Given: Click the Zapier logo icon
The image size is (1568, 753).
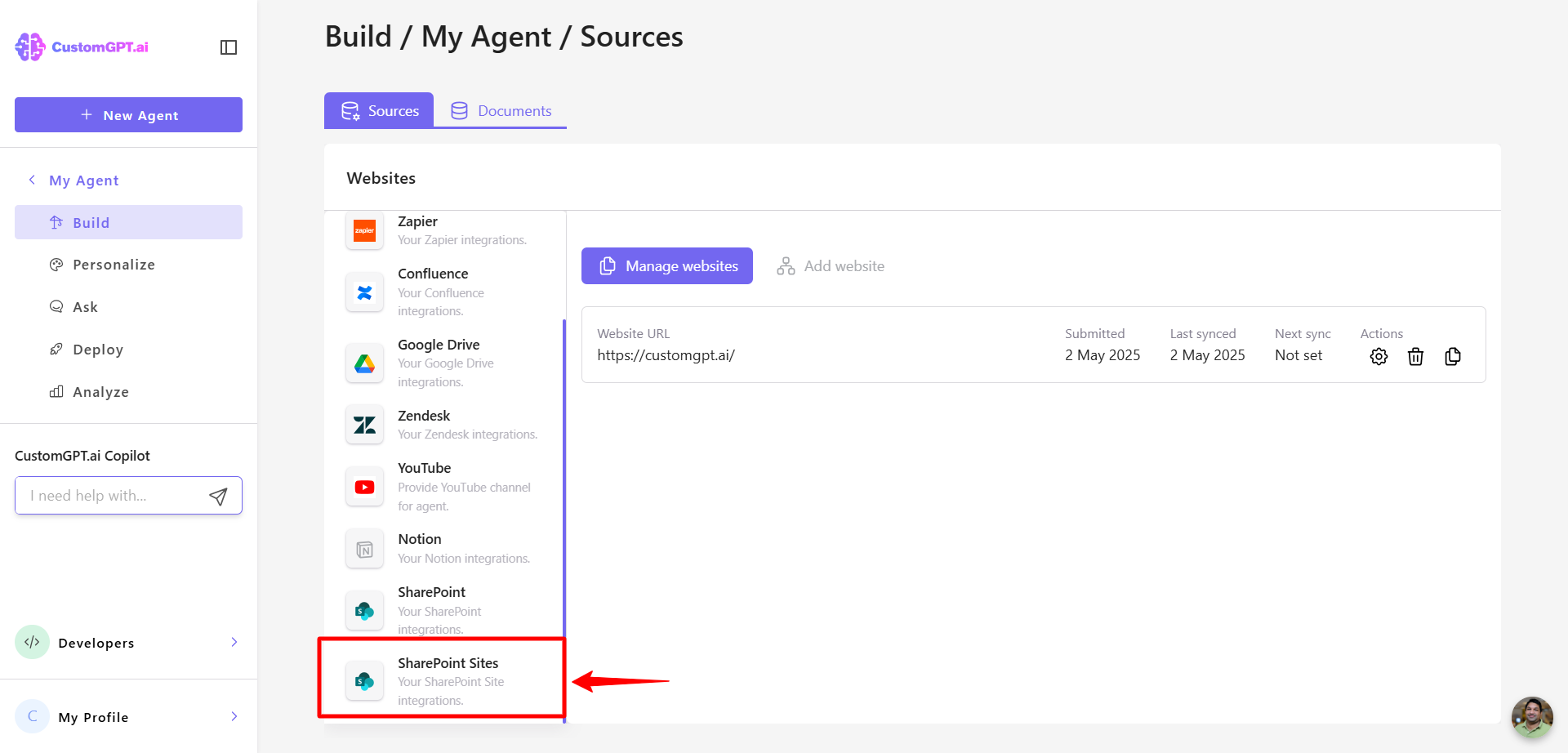Looking at the screenshot, I should click(364, 230).
